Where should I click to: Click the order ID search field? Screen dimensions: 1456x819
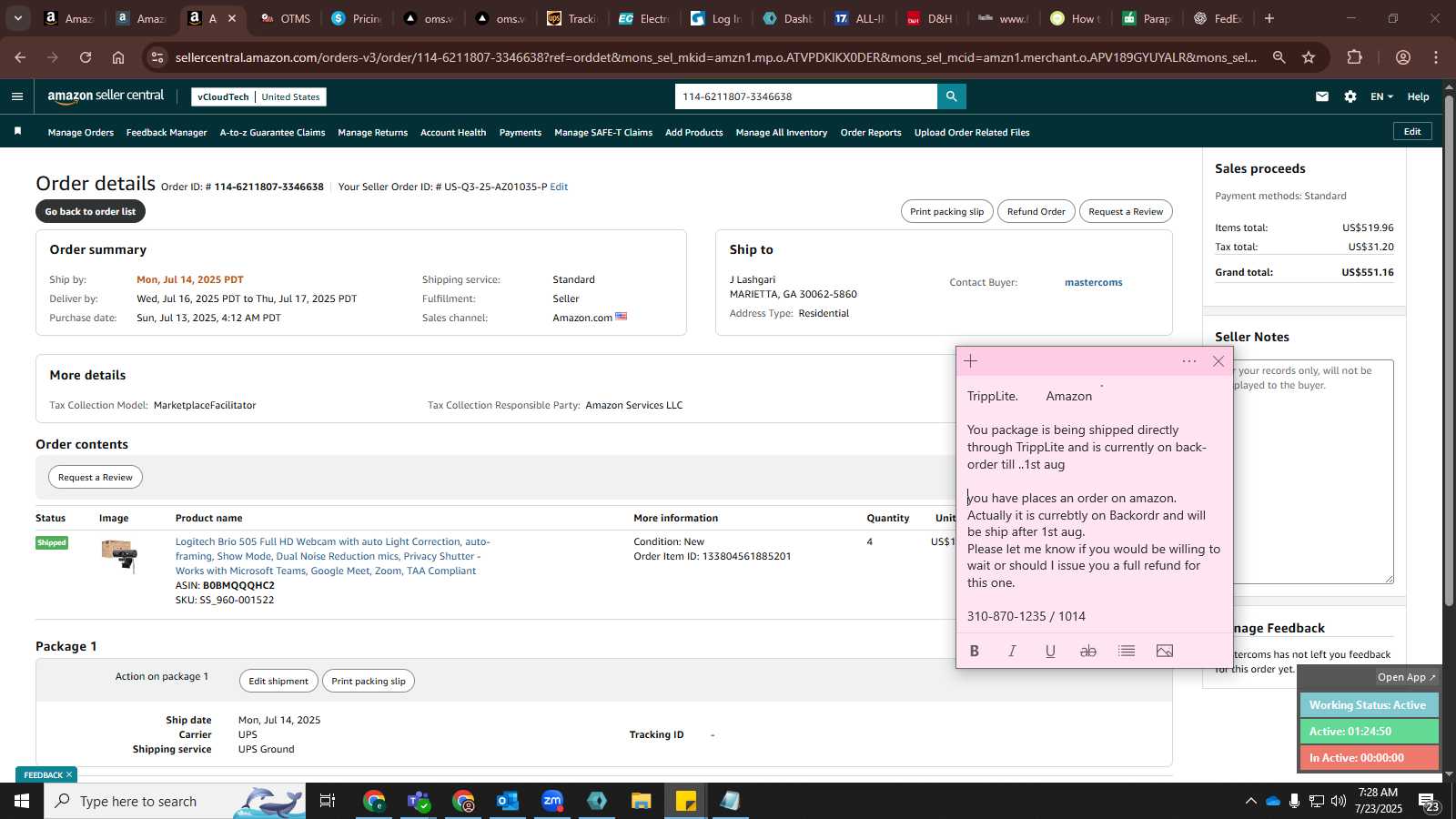(x=805, y=96)
